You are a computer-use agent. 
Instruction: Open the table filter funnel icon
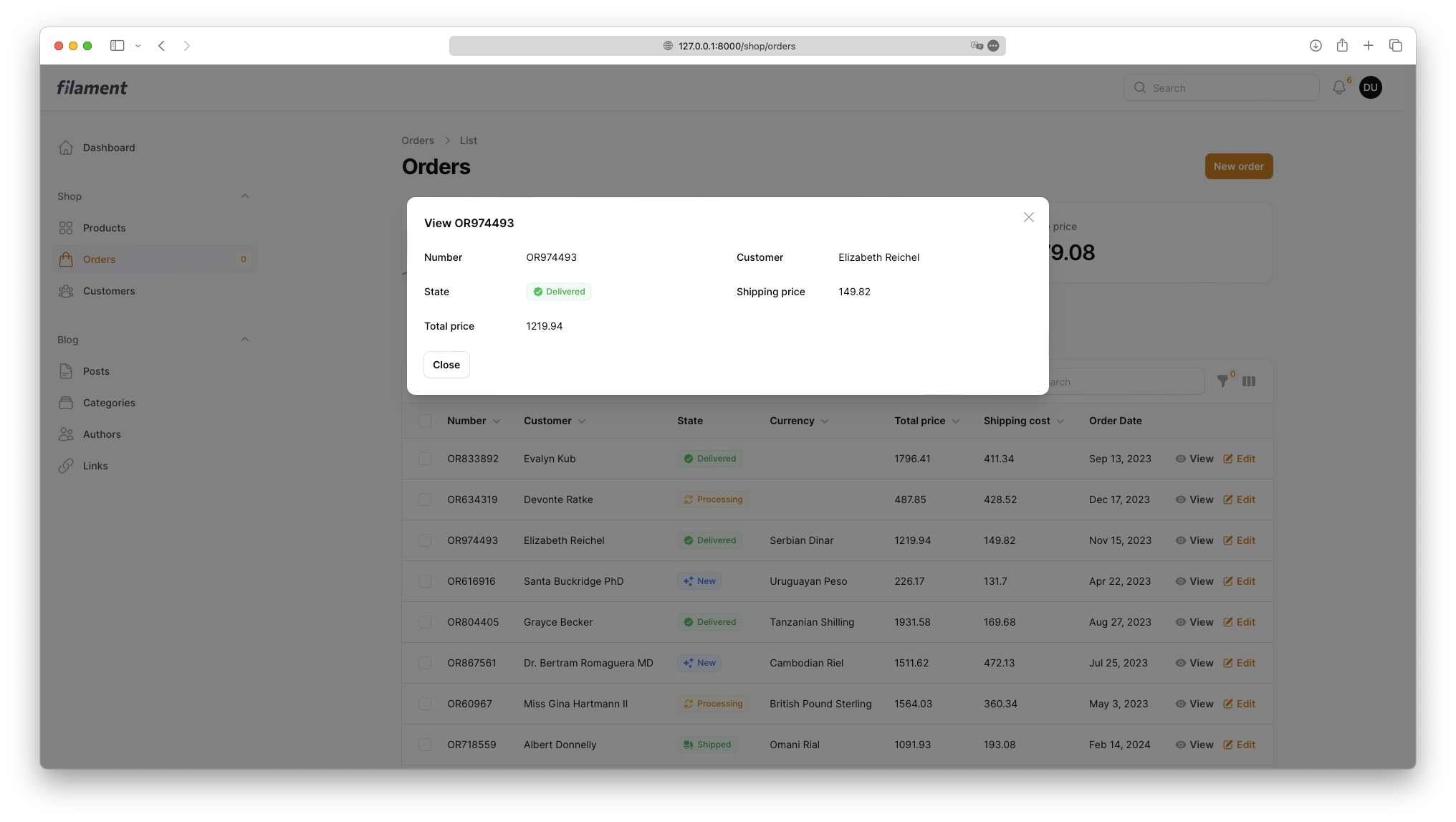(x=1222, y=381)
